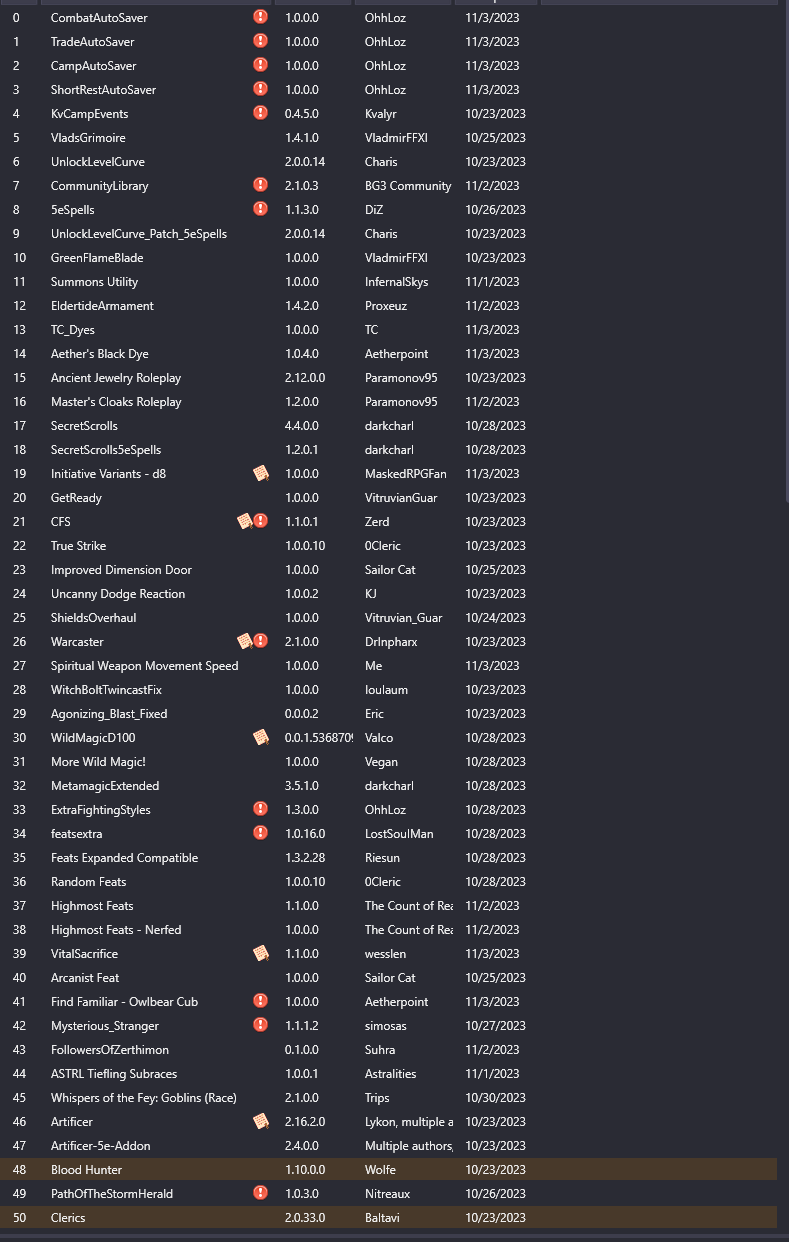Click the warning icon beside ExtraFightingStyles

[261, 809]
